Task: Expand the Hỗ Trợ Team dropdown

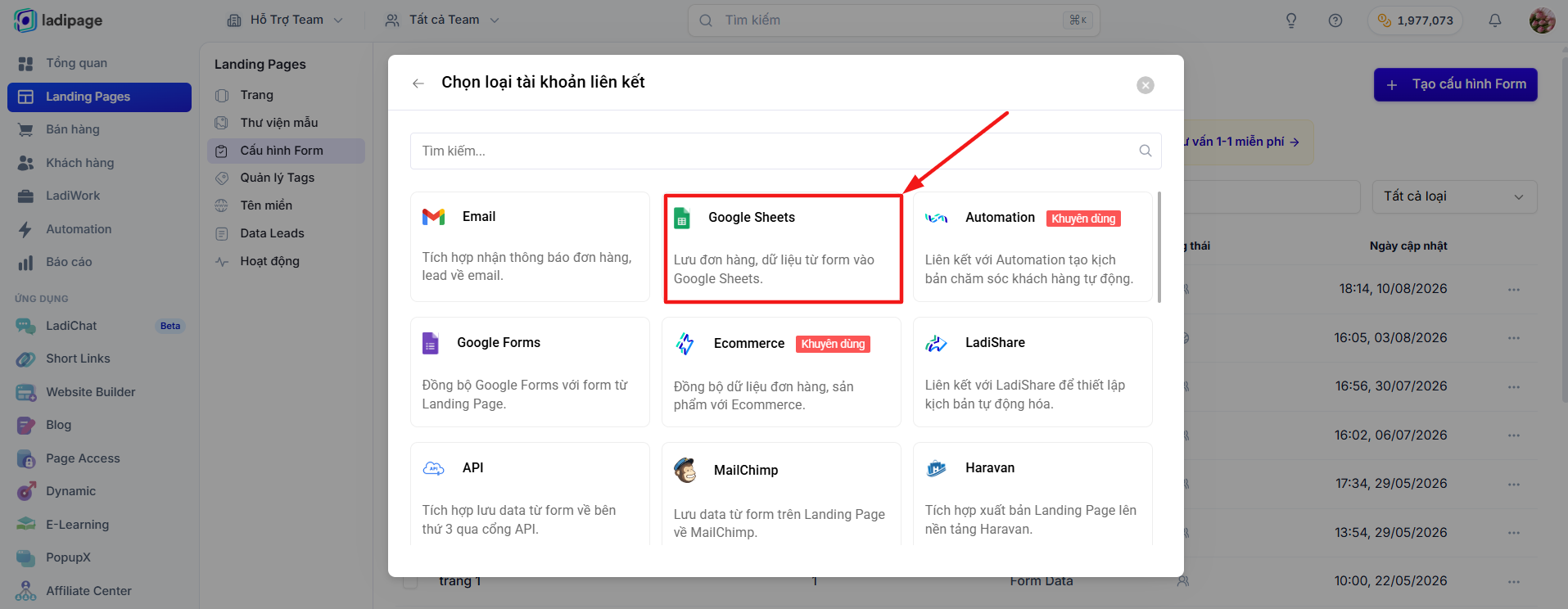Action: point(285,20)
